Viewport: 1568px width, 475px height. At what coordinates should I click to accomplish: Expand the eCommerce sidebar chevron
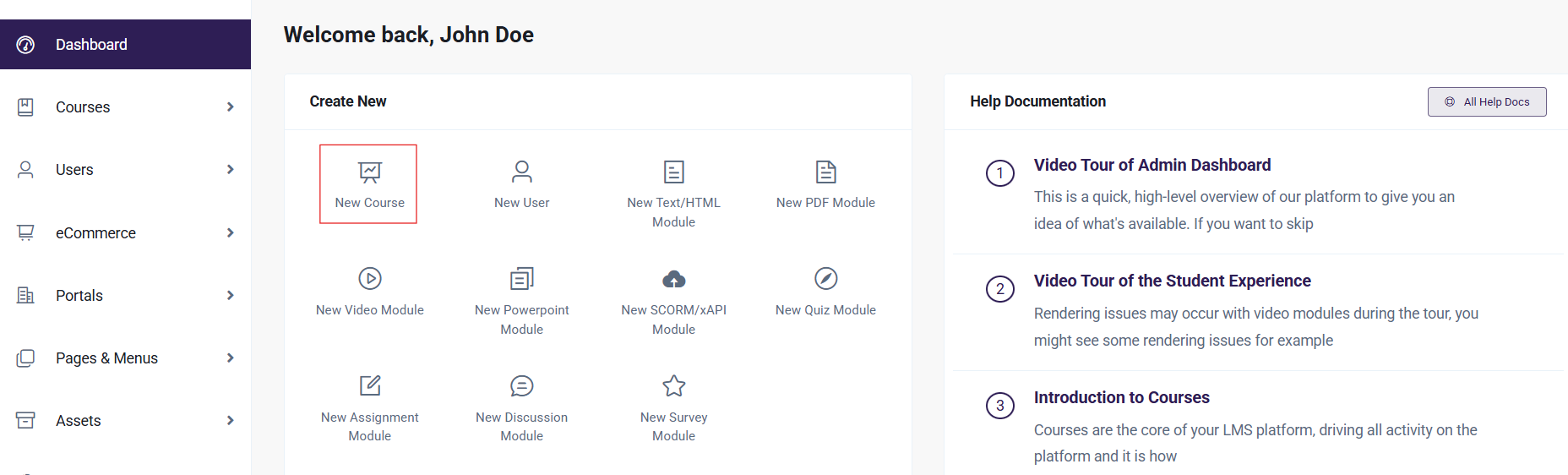point(231,232)
